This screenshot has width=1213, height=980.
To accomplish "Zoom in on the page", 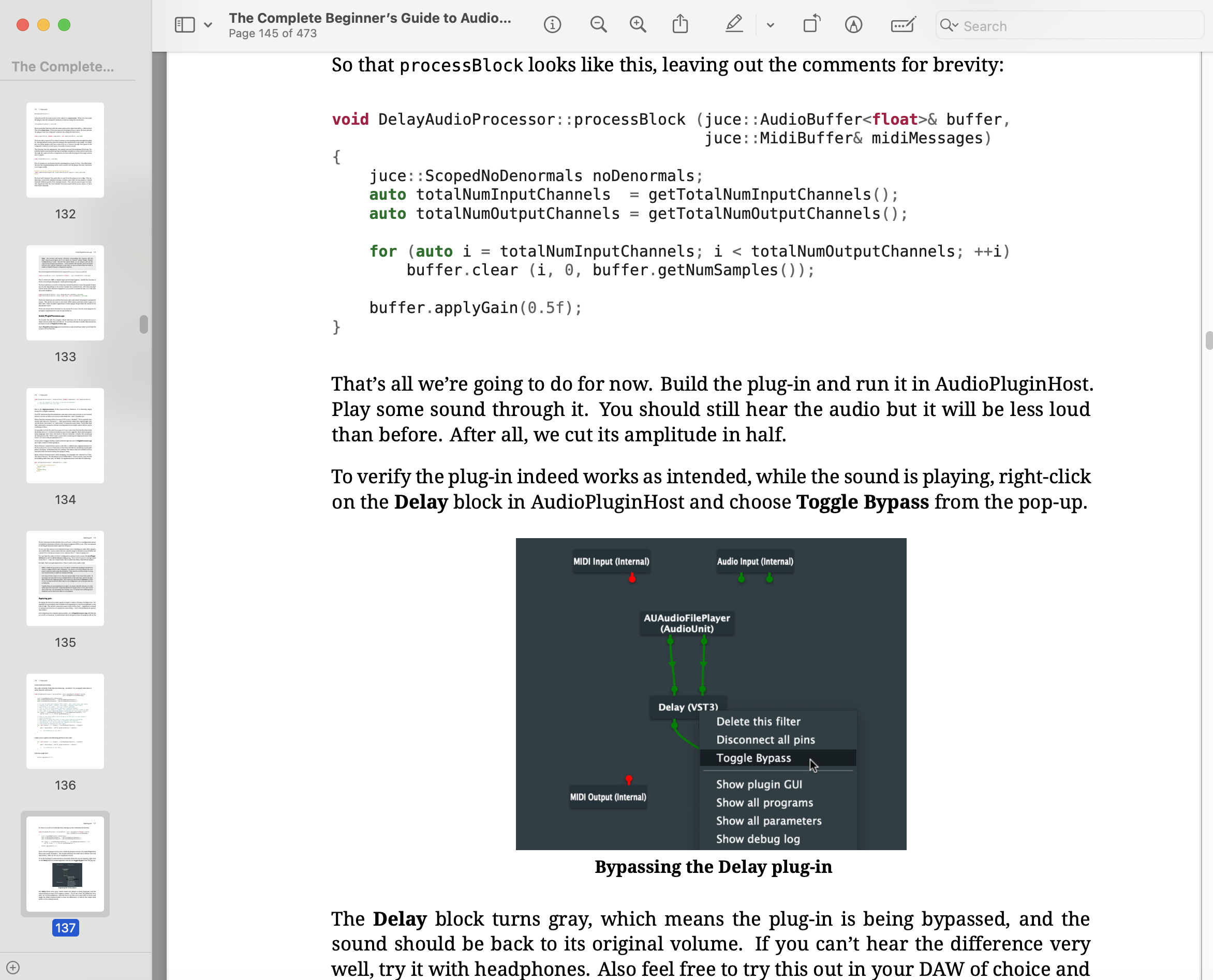I will [x=638, y=25].
